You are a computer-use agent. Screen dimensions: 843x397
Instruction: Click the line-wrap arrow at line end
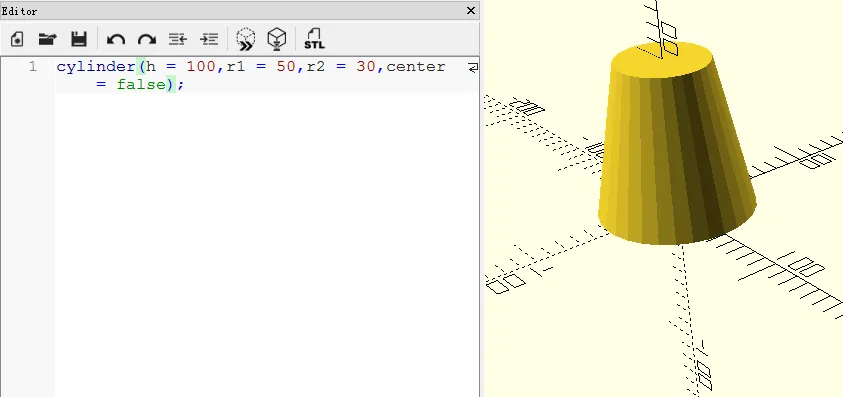(x=473, y=67)
